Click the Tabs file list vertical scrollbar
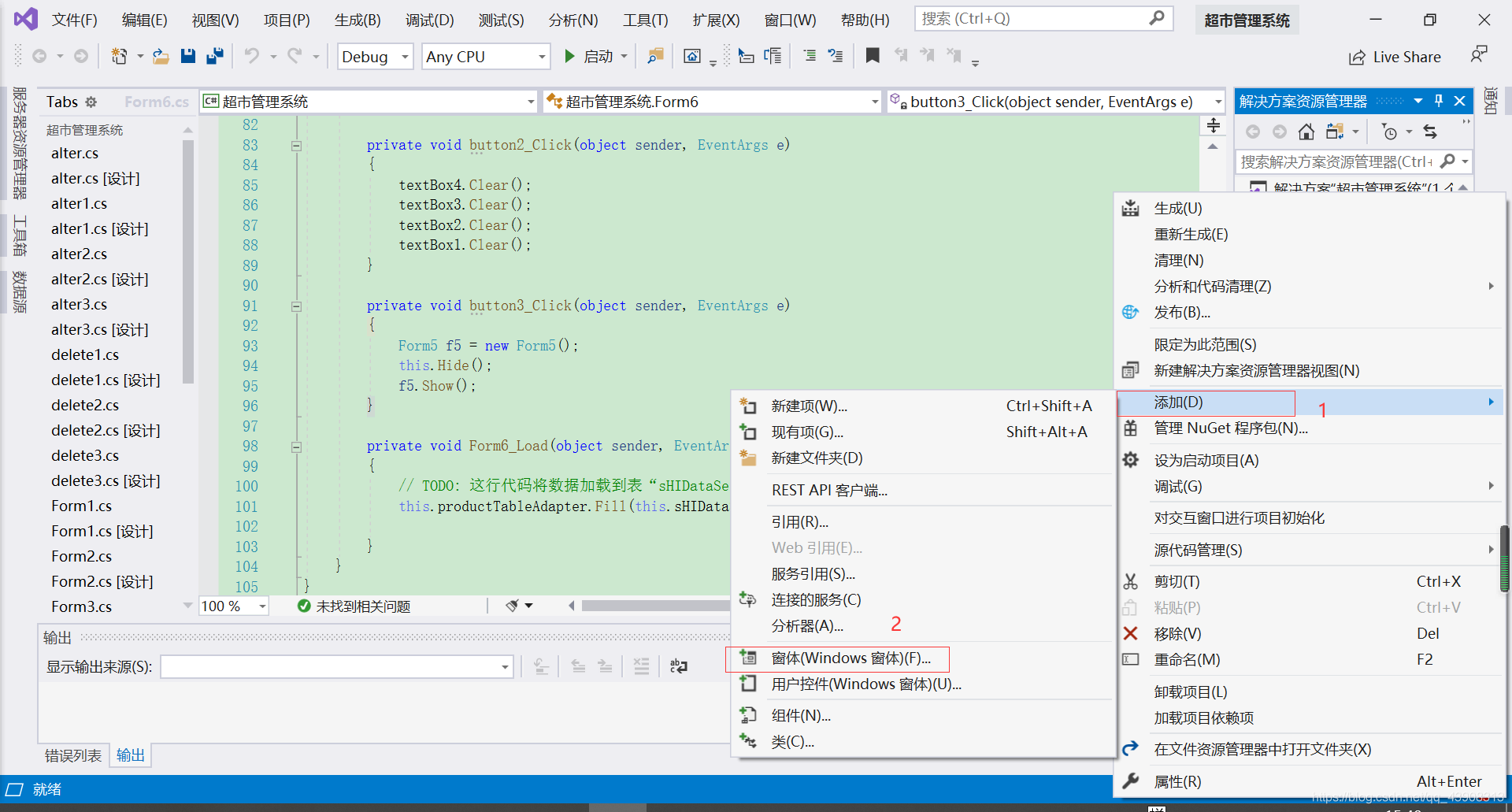The image size is (1512, 812). [x=187, y=262]
